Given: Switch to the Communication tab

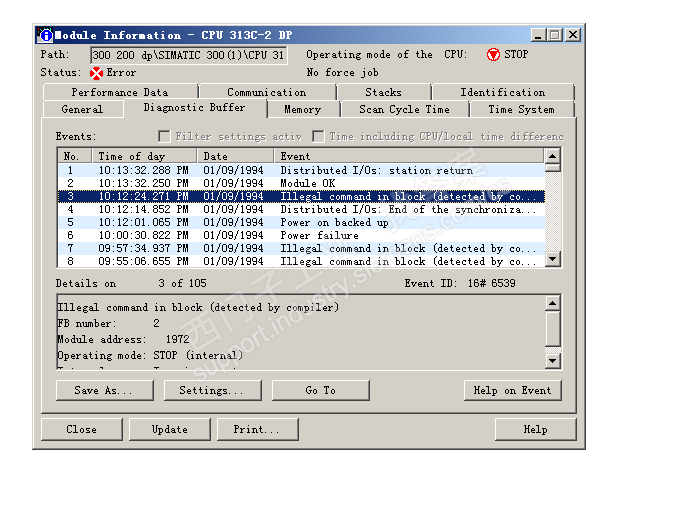Looking at the screenshot, I should 267,92.
